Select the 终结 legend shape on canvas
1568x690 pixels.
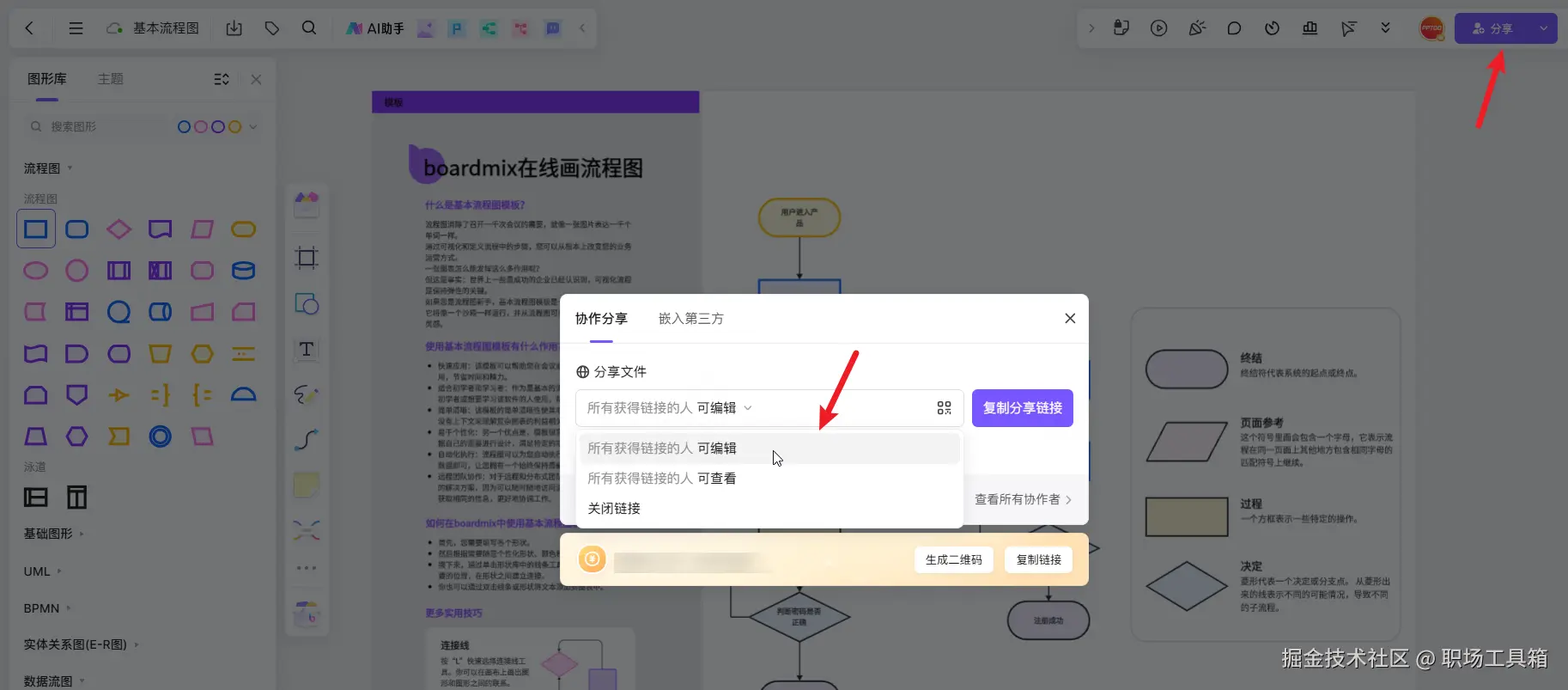tap(1187, 369)
